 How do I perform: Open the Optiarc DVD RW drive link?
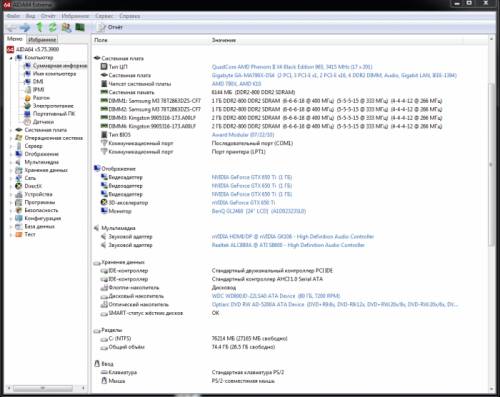[x=335, y=304]
